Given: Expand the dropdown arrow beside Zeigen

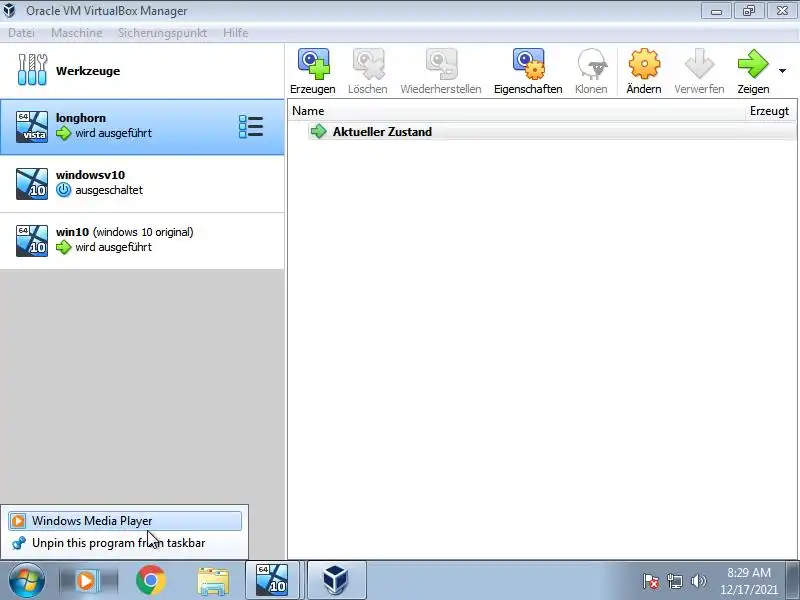Looking at the screenshot, I should (x=782, y=71).
